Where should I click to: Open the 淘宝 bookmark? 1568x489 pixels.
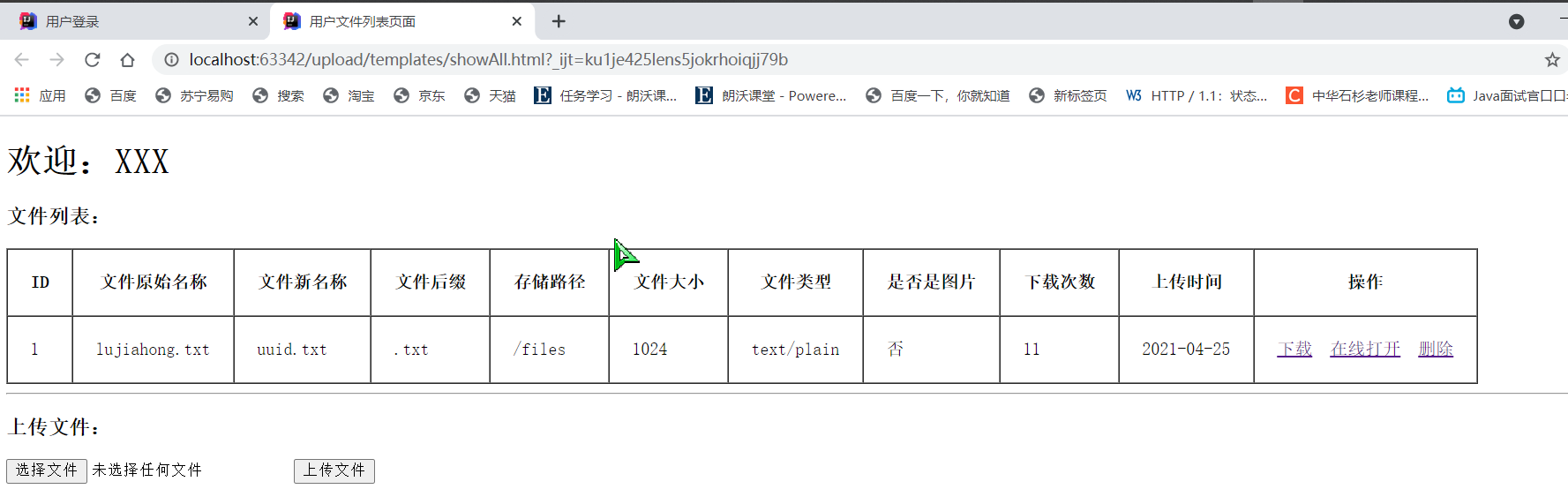pyautogui.click(x=349, y=95)
